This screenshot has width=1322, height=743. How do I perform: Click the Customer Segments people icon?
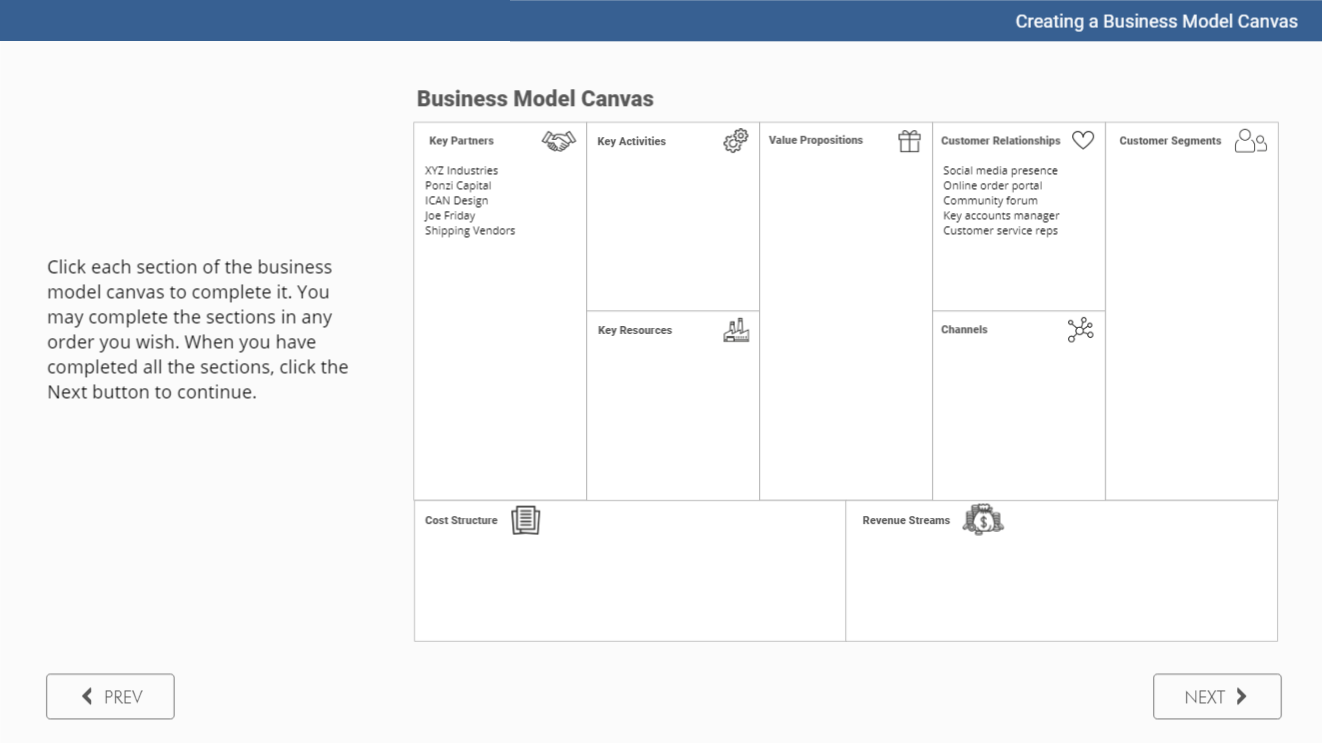pos(1250,141)
